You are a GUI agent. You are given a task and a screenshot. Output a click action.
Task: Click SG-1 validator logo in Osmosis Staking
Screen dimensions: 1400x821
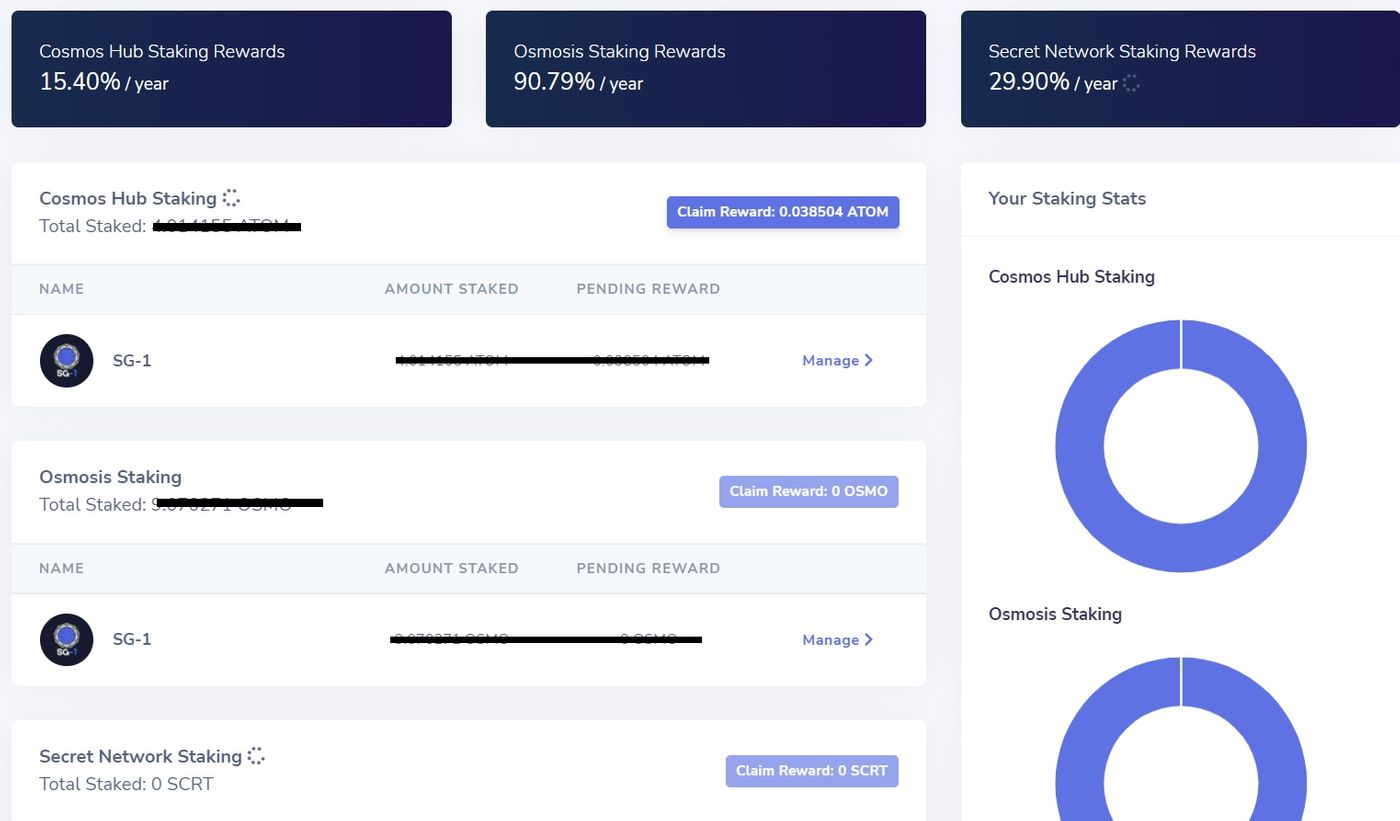point(66,640)
